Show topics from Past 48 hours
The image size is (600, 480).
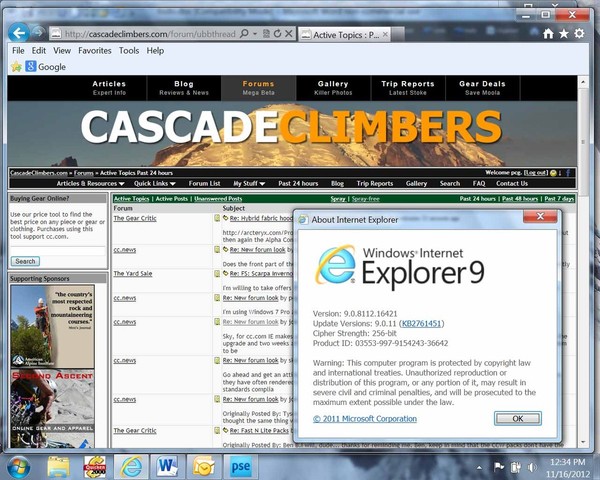coord(520,199)
